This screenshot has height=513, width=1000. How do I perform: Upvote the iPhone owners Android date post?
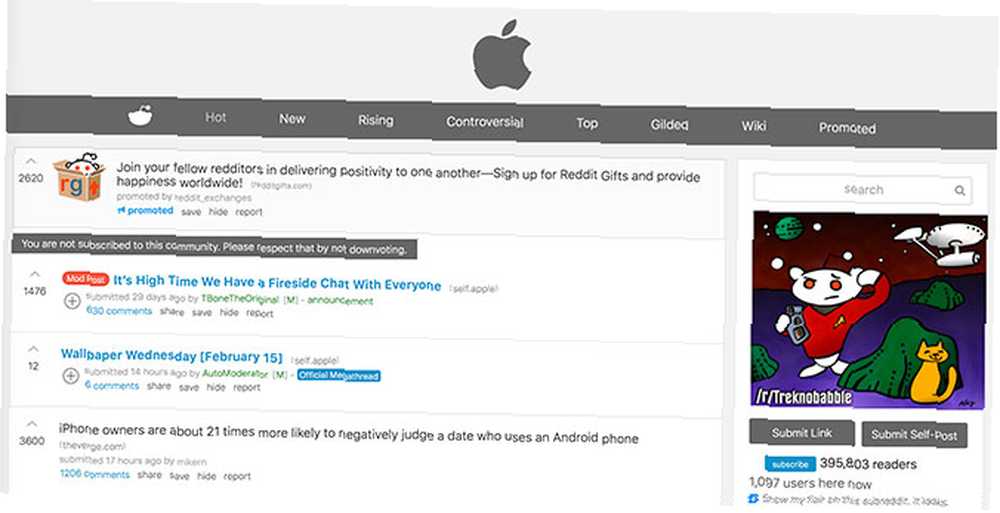31,424
